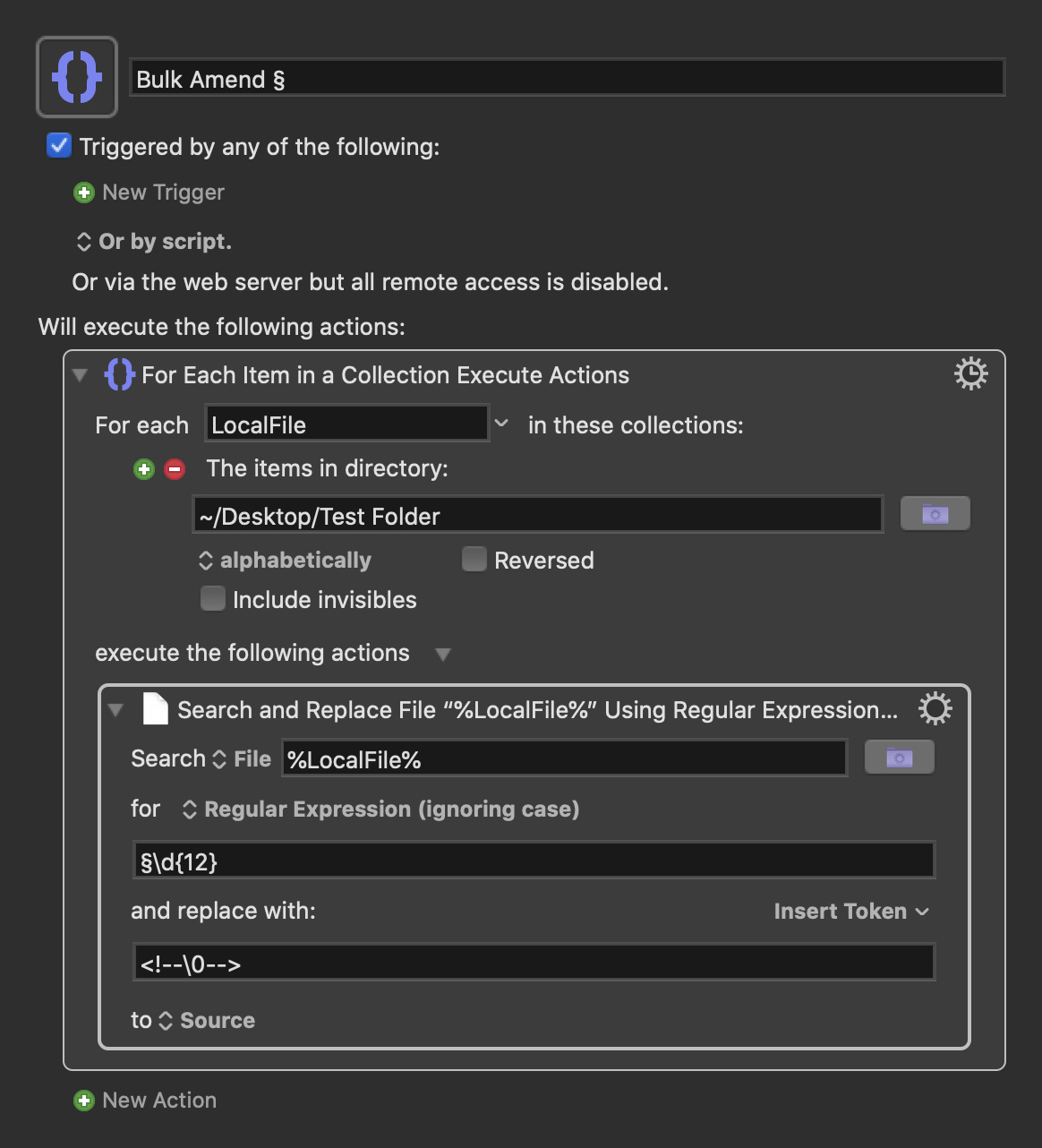Click the macro icon with curly braces
The height and width of the screenshot is (1148, 1042).
tap(77, 77)
